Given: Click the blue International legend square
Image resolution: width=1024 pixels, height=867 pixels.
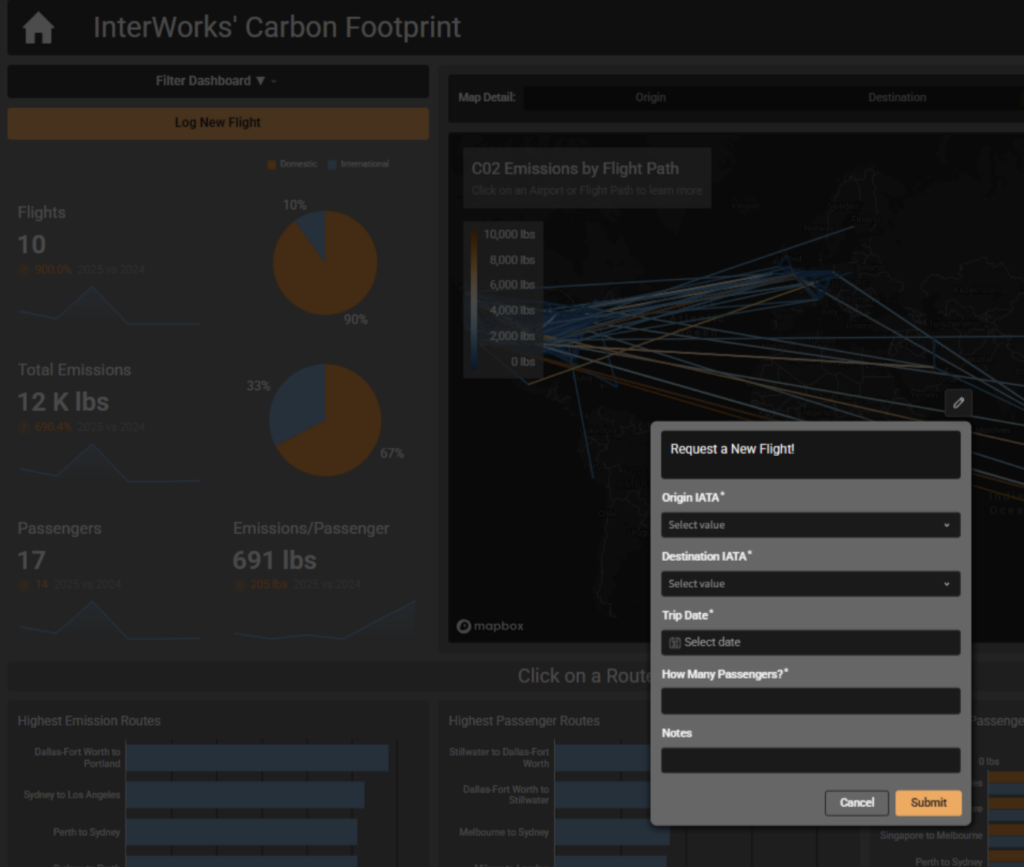Looking at the screenshot, I should point(332,164).
